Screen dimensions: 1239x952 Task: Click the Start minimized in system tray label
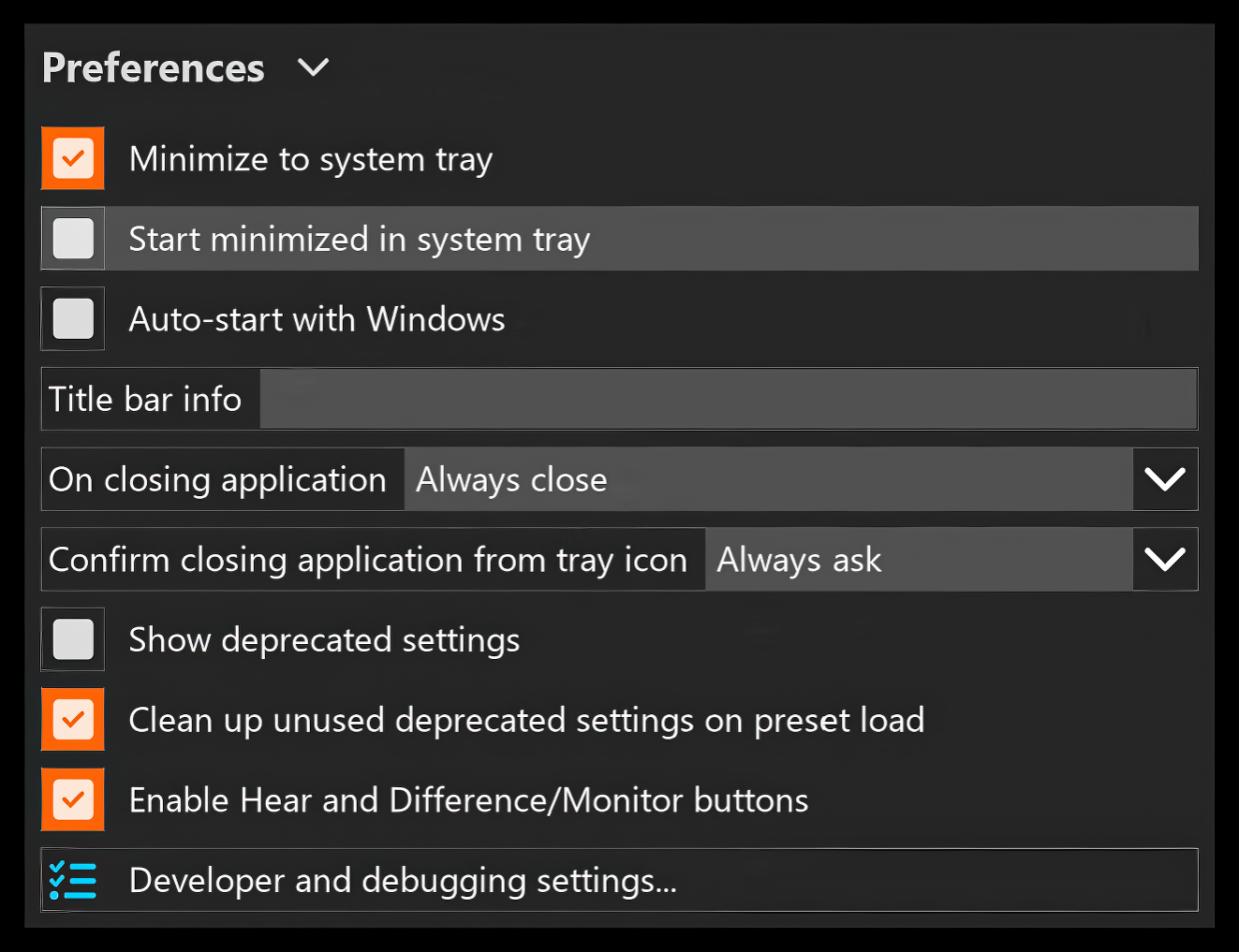click(x=360, y=240)
